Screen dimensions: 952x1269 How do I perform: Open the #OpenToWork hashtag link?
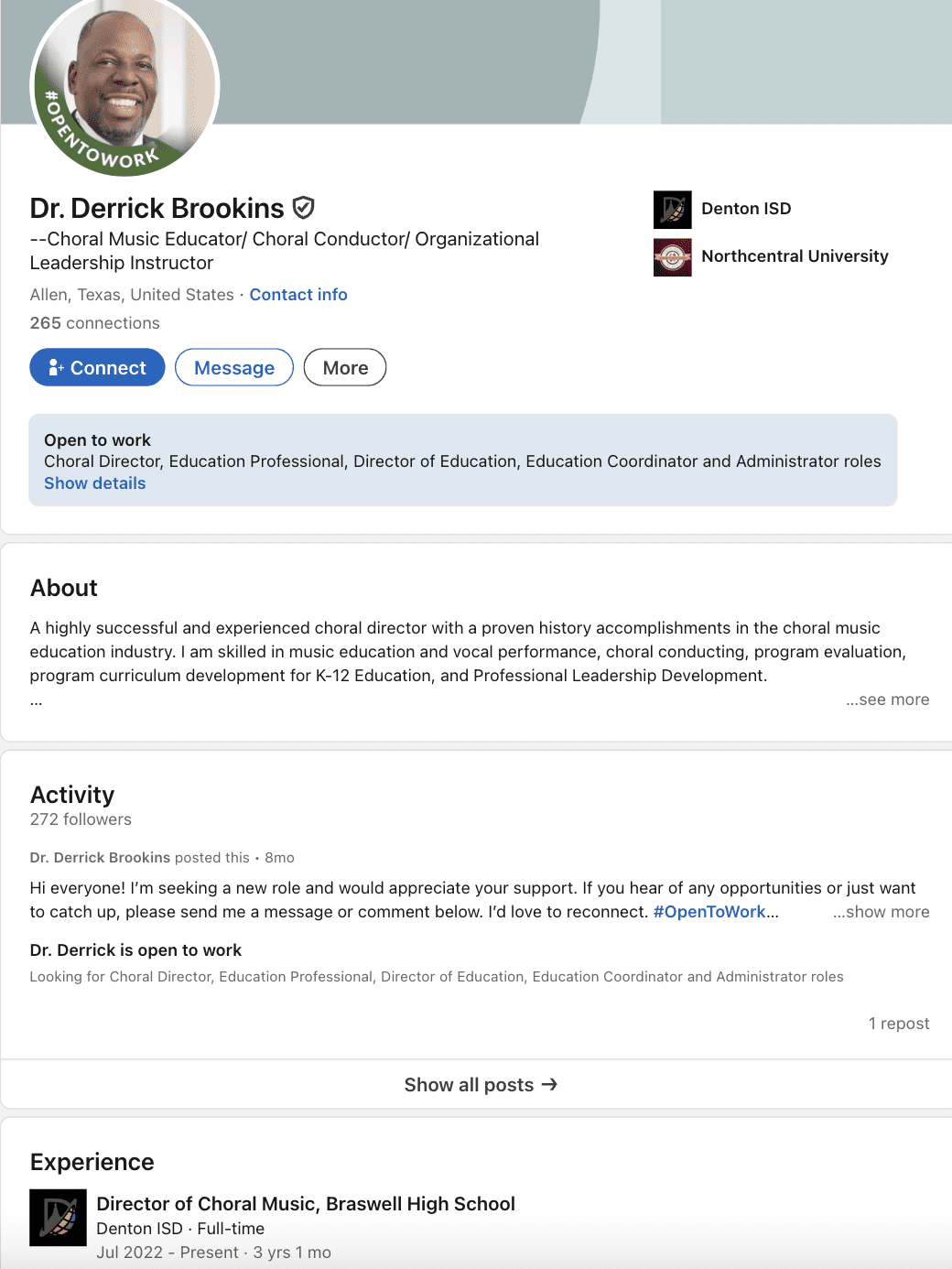[x=709, y=912]
